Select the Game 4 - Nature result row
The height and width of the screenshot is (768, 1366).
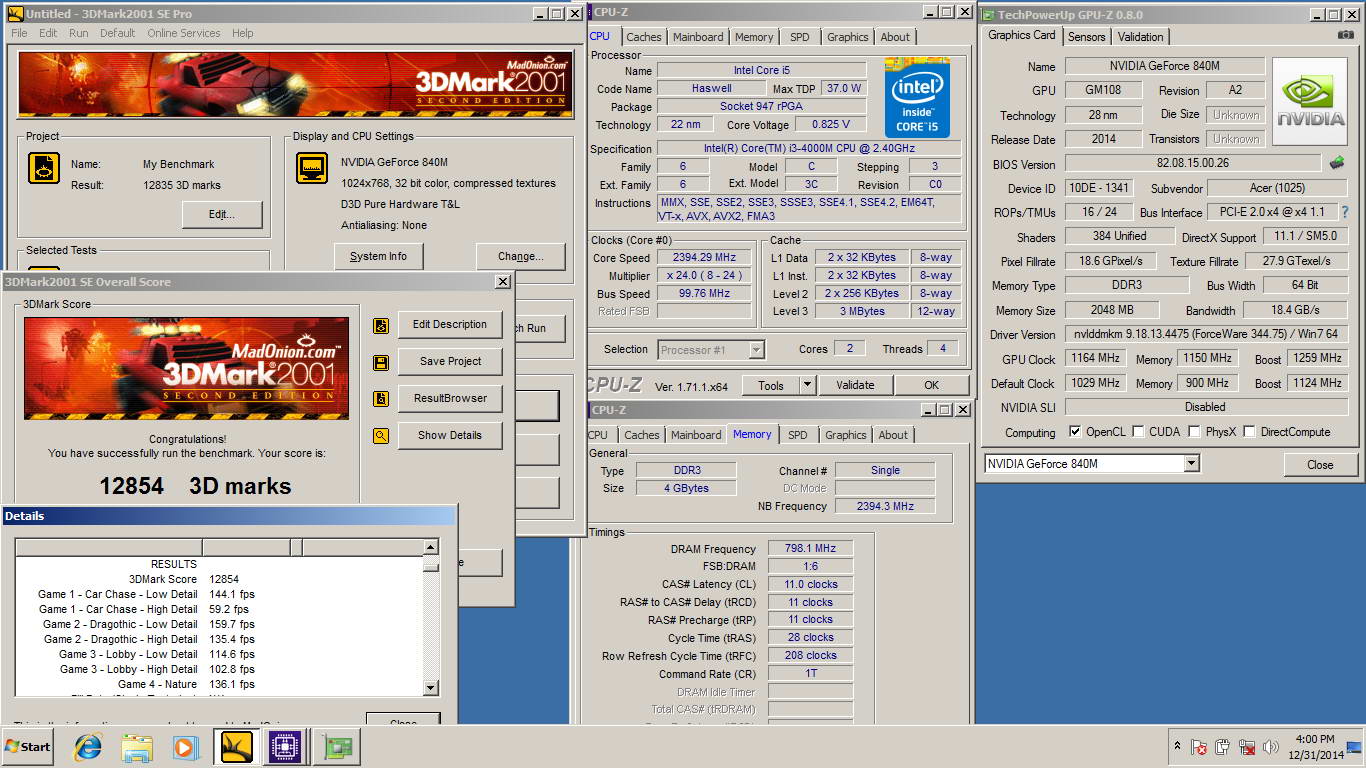(x=220, y=684)
